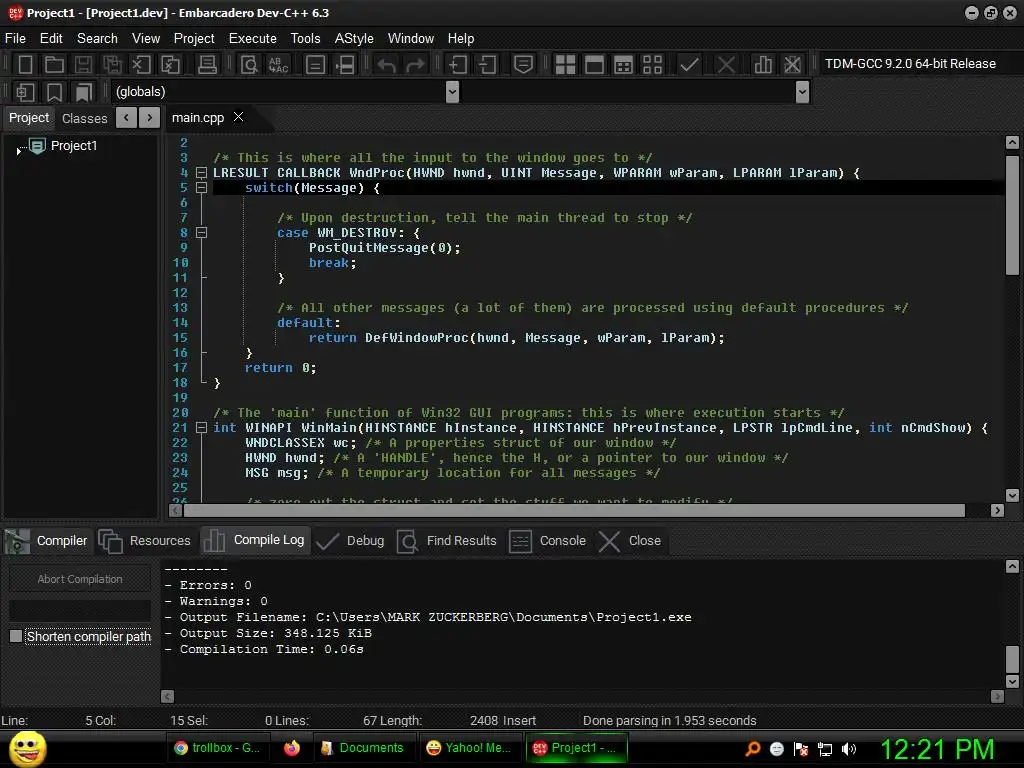Viewport: 1024px width, 768px height.
Task: Open Yahoo! Messenger taskbar item
Action: coord(469,748)
